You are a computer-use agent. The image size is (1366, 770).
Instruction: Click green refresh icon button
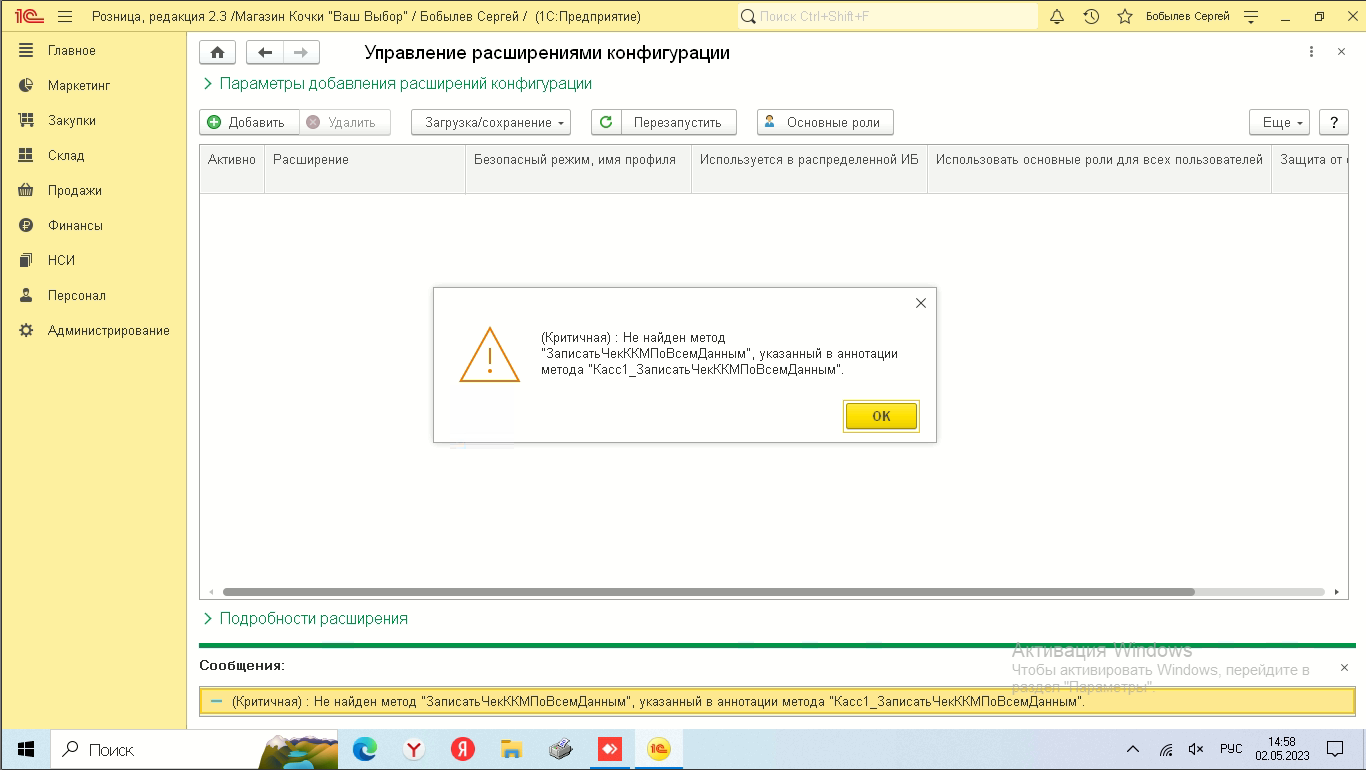click(x=606, y=122)
